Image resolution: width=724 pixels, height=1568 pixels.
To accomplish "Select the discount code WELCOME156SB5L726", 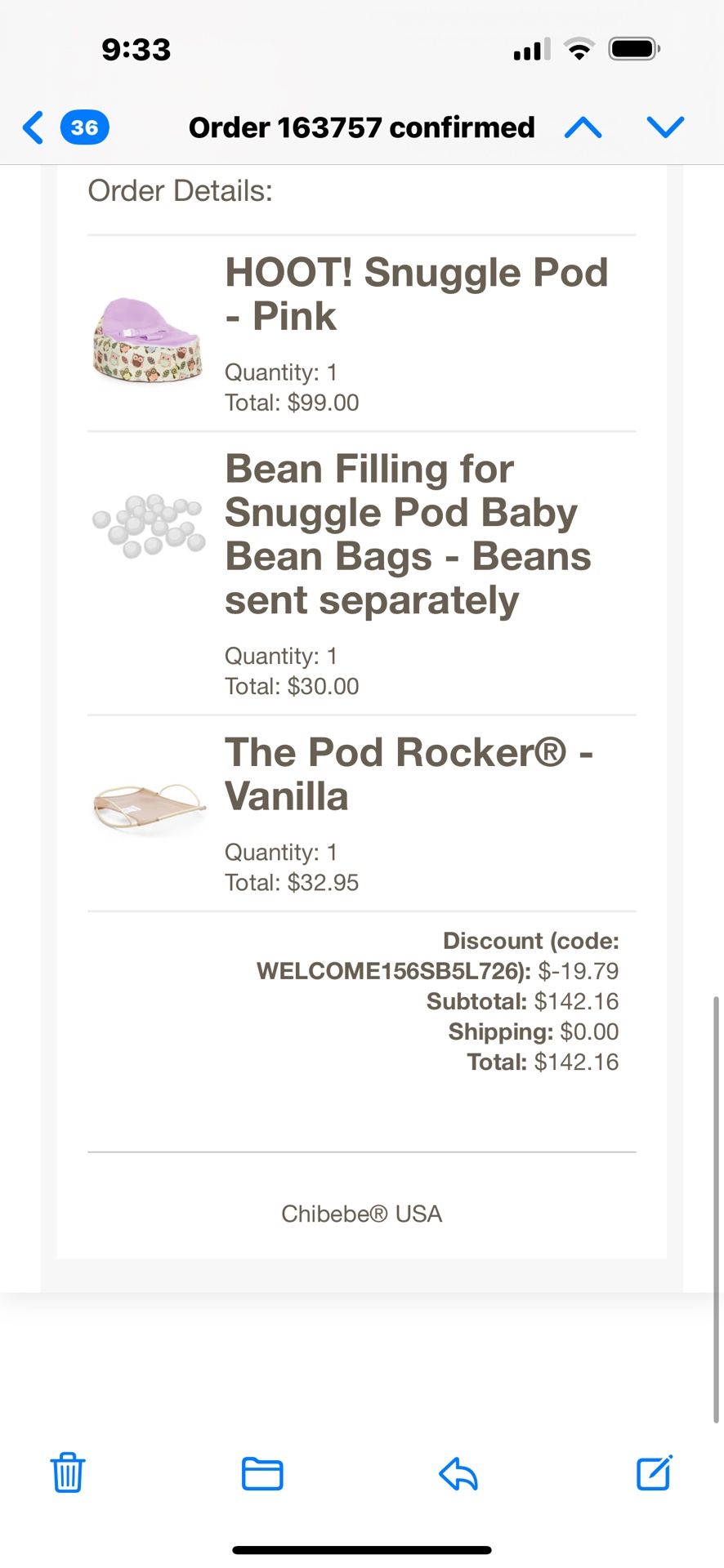I will pos(392,971).
